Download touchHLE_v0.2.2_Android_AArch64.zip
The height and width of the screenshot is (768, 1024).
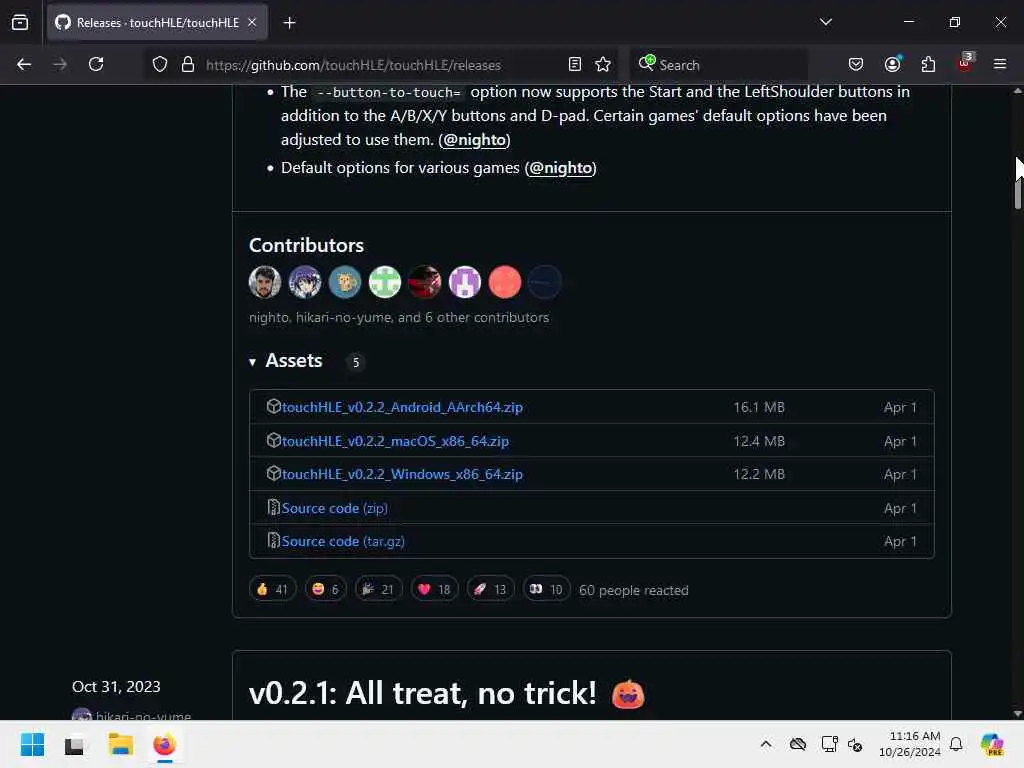click(x=402, y=407)
